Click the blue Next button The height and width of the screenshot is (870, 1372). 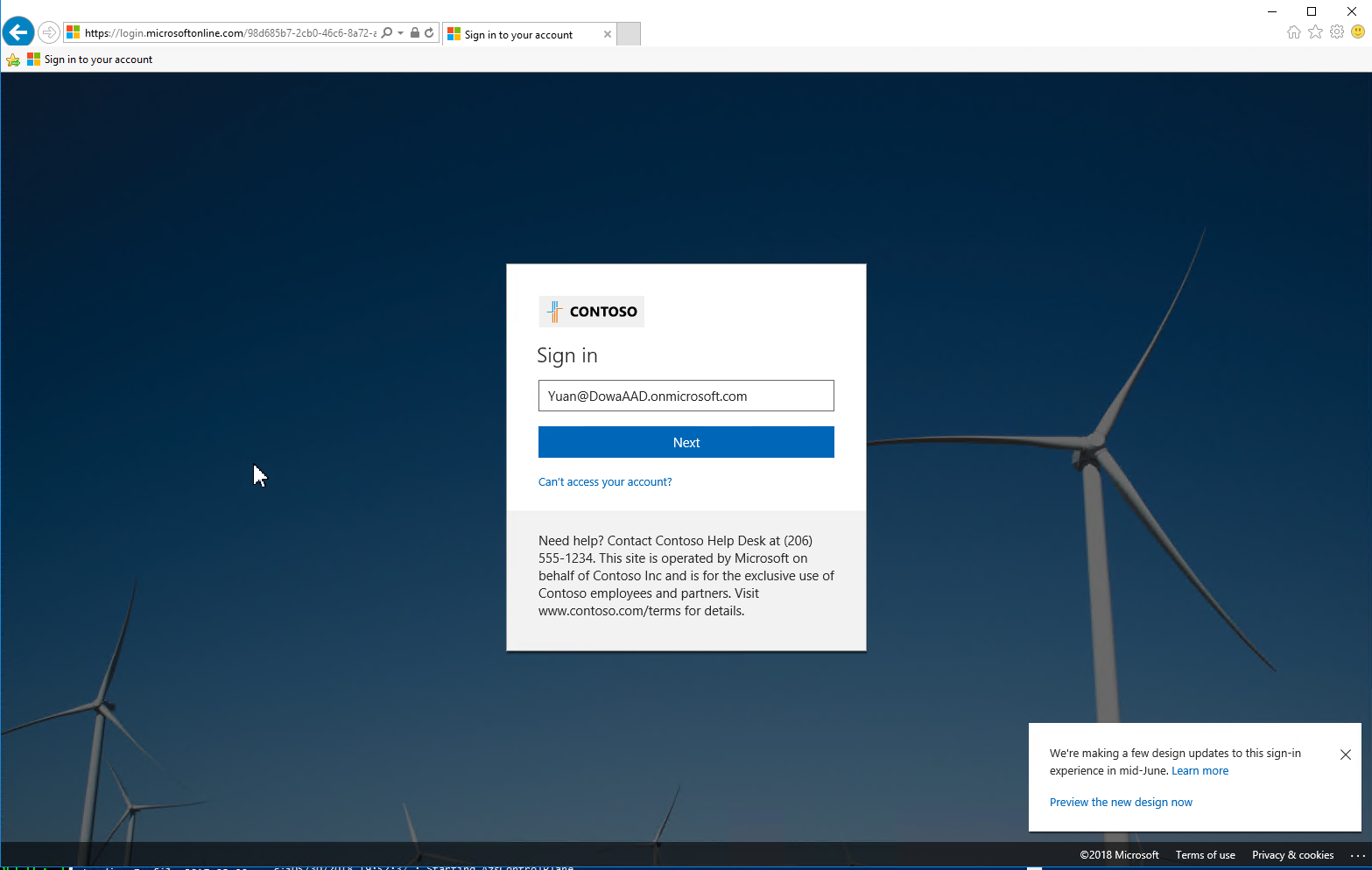(686, 442)
